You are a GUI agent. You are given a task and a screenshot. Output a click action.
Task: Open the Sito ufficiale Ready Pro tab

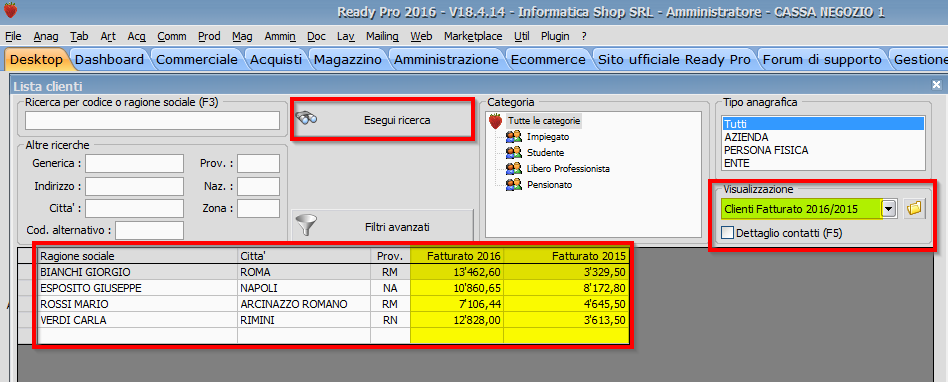(673, 60)
